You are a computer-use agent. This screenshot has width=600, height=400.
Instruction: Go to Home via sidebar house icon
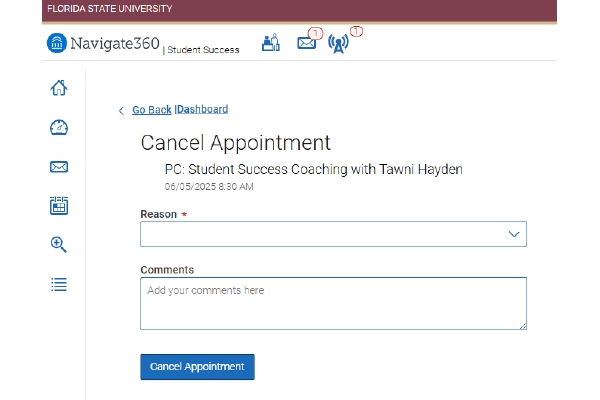click(x=59, y=87)
